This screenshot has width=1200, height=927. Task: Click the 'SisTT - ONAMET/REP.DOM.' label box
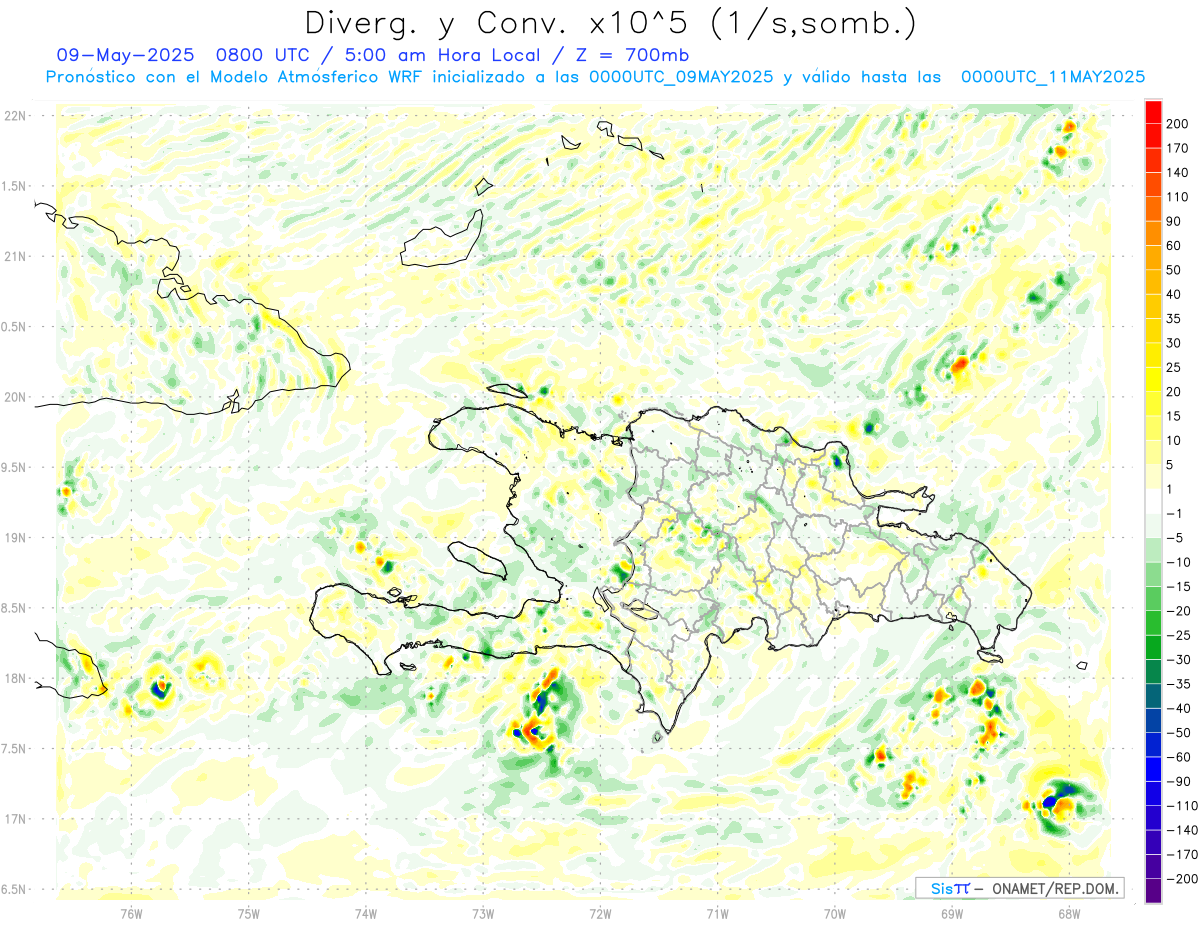[1020, 888]
